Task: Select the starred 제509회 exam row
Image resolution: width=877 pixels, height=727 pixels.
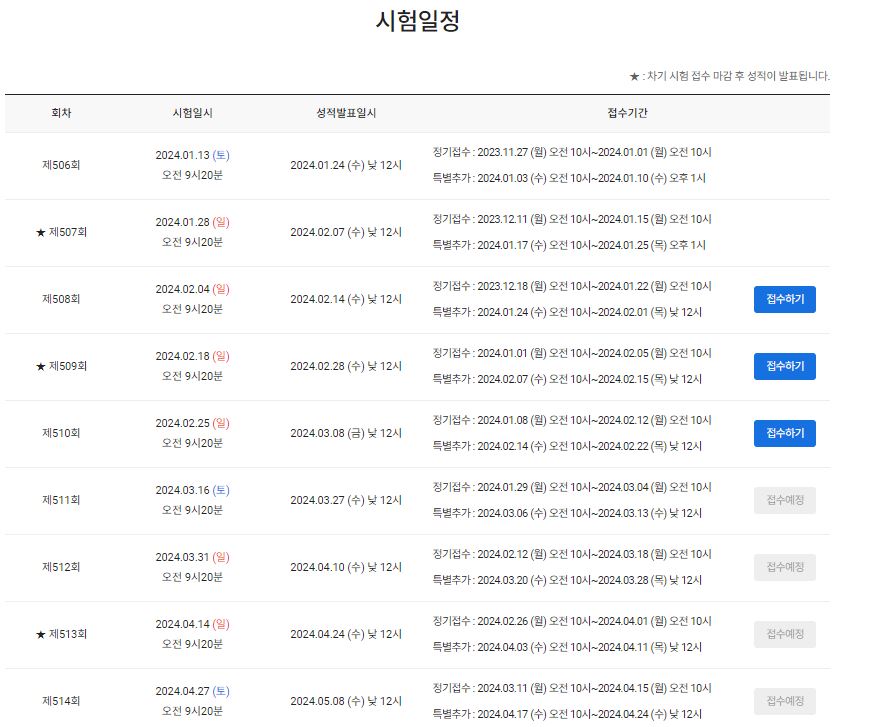Action: (65, 366)
